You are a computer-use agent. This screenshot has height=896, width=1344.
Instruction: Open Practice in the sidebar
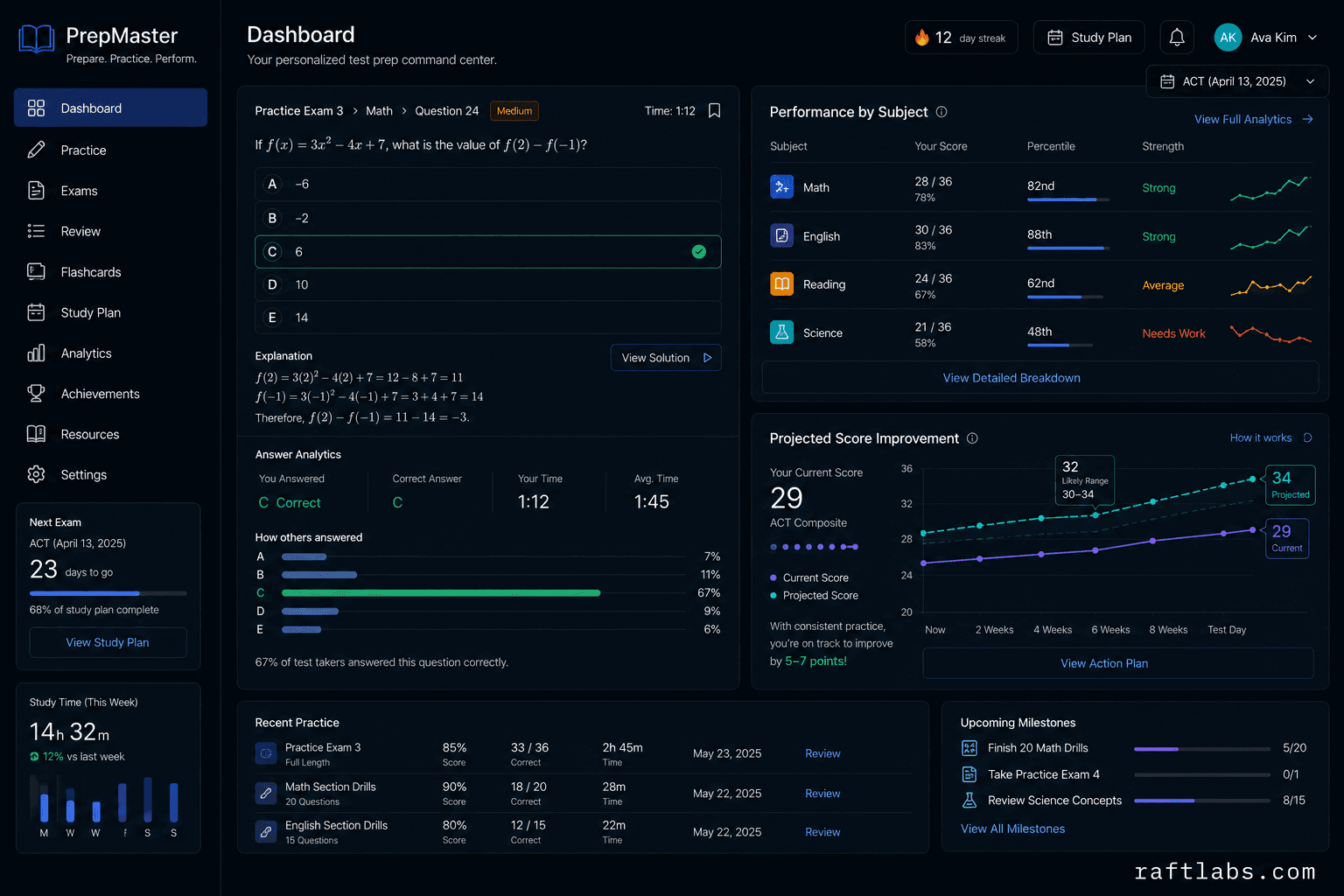(x=110, y=150)
